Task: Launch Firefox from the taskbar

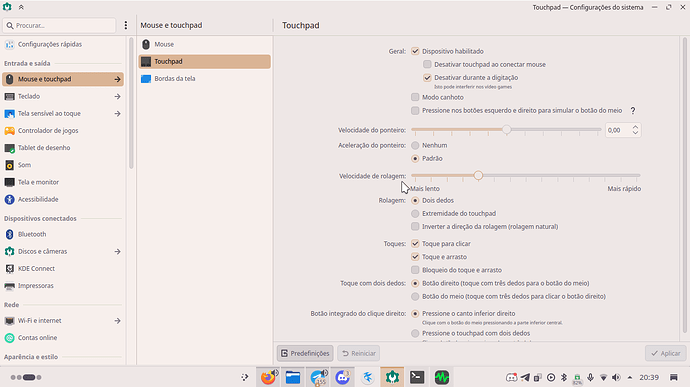Action: click(268, 377)
